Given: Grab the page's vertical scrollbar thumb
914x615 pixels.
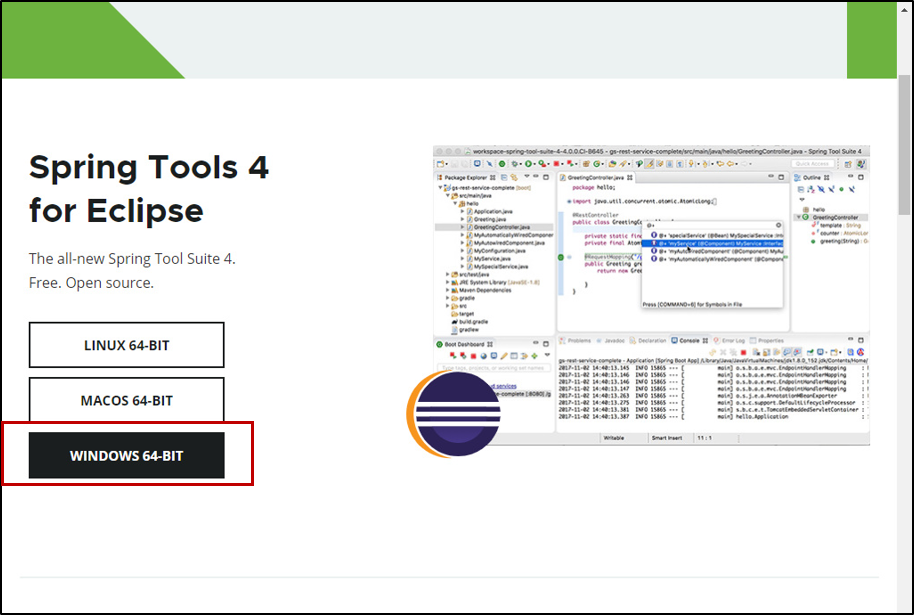Looking at the screenshot, I should pos(904,145).
